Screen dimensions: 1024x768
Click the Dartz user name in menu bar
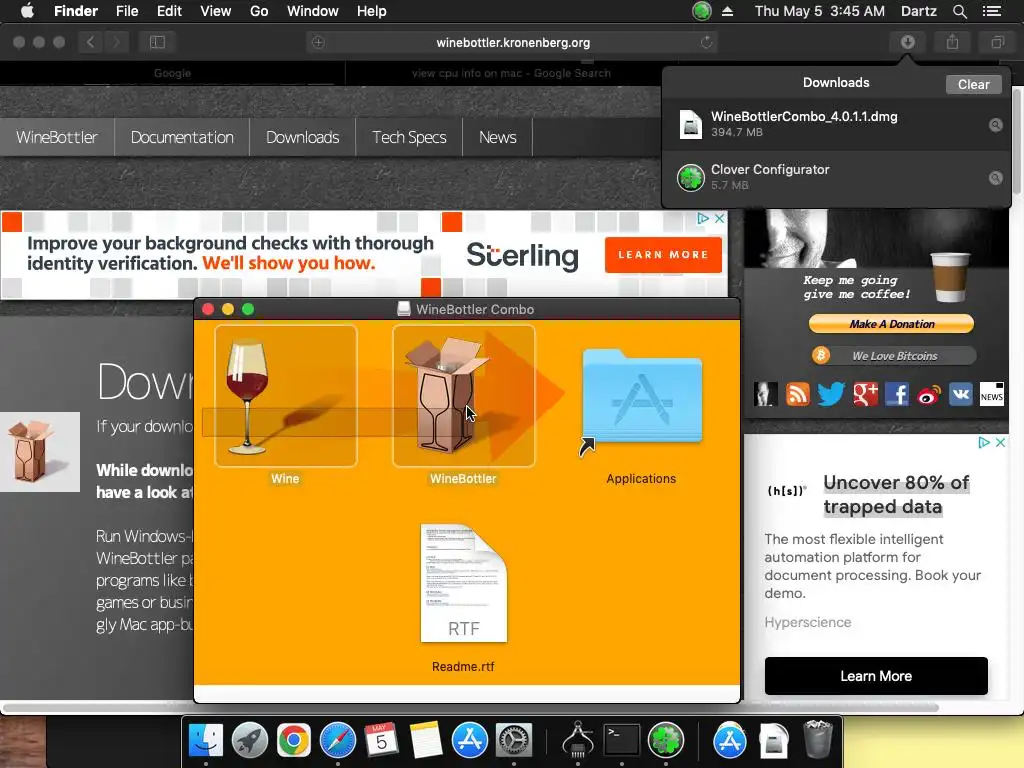(x=918, y=11)
